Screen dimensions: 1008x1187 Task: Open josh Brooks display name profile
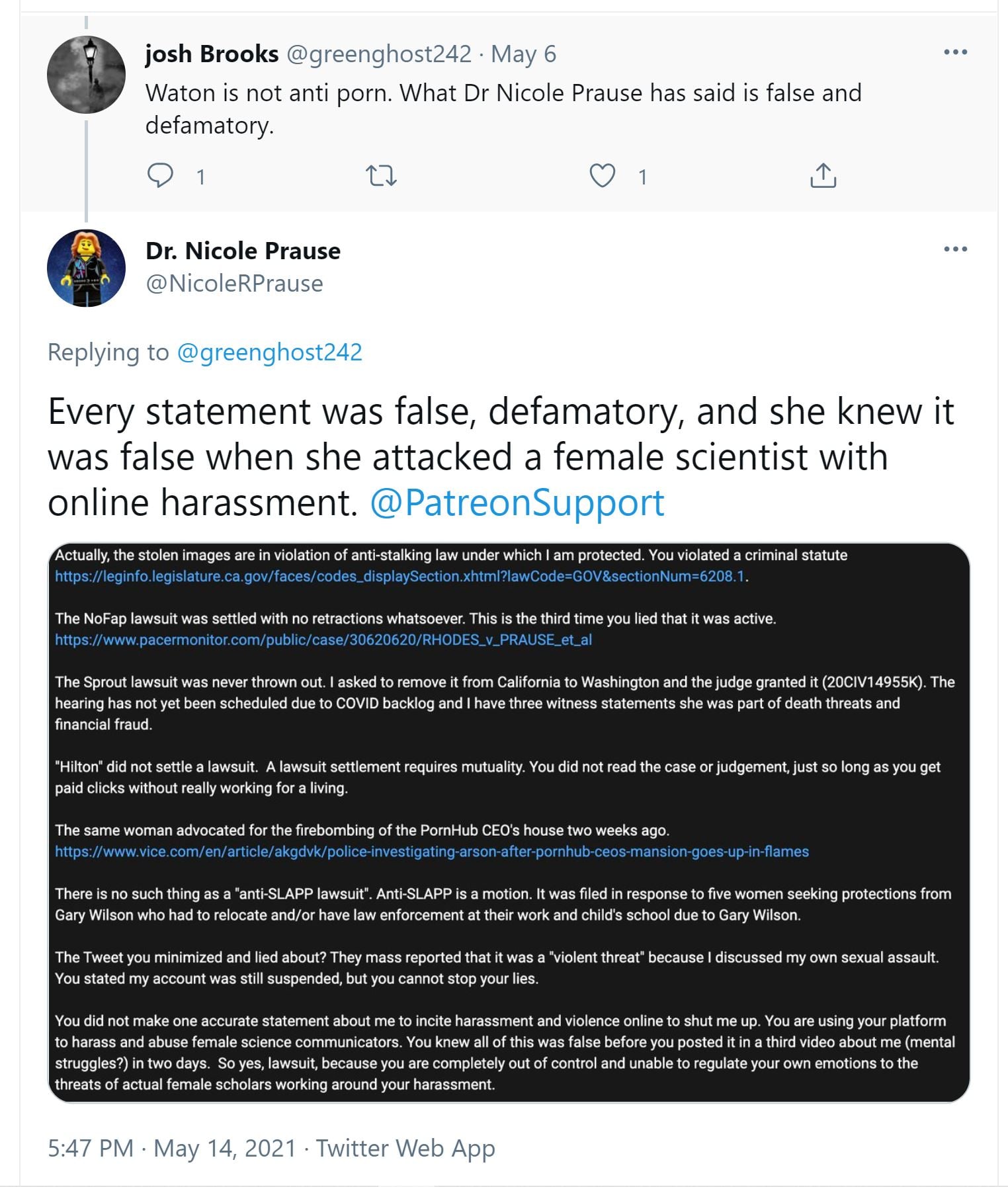212,54
